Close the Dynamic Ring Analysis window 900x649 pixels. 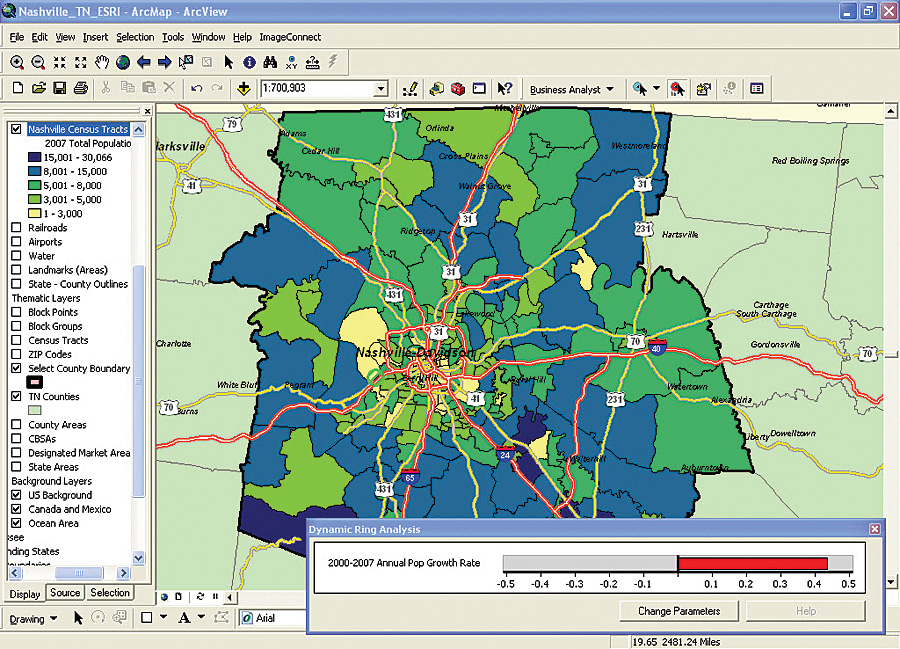[x=874, y=529]
